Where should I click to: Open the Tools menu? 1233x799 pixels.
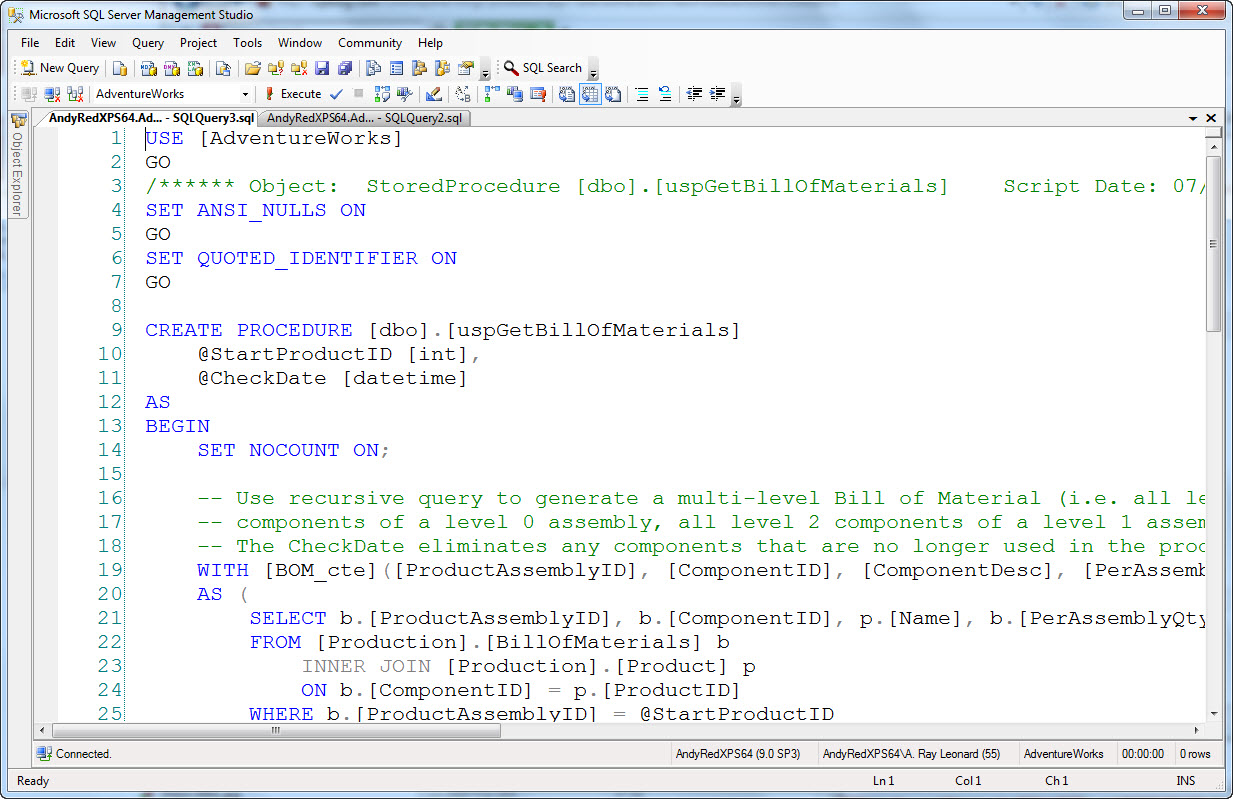point(248,43)
